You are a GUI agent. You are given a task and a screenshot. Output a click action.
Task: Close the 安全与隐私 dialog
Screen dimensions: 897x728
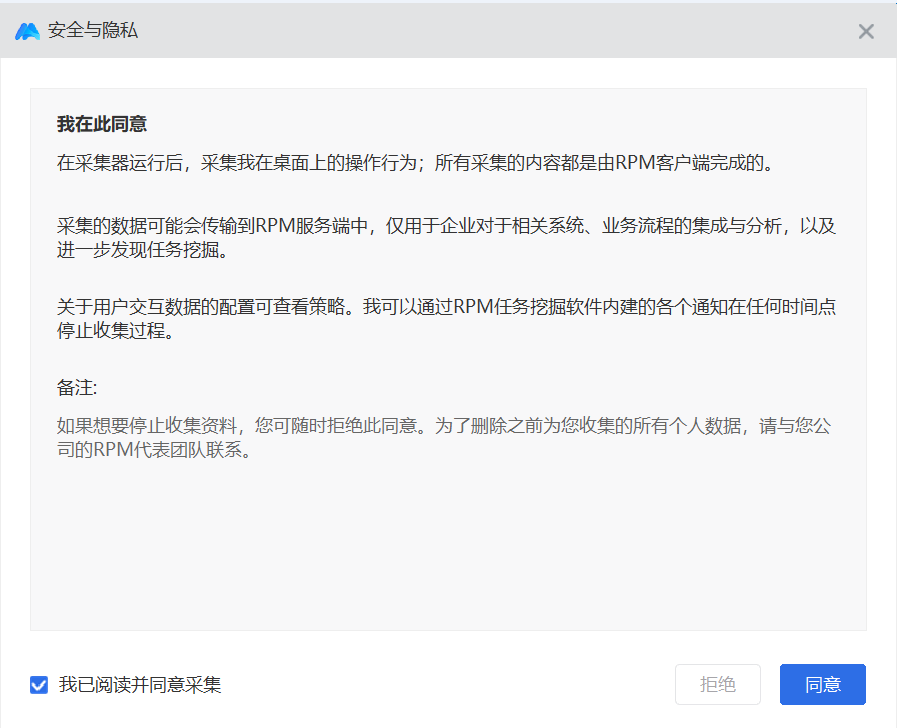(x=866, y=31)
